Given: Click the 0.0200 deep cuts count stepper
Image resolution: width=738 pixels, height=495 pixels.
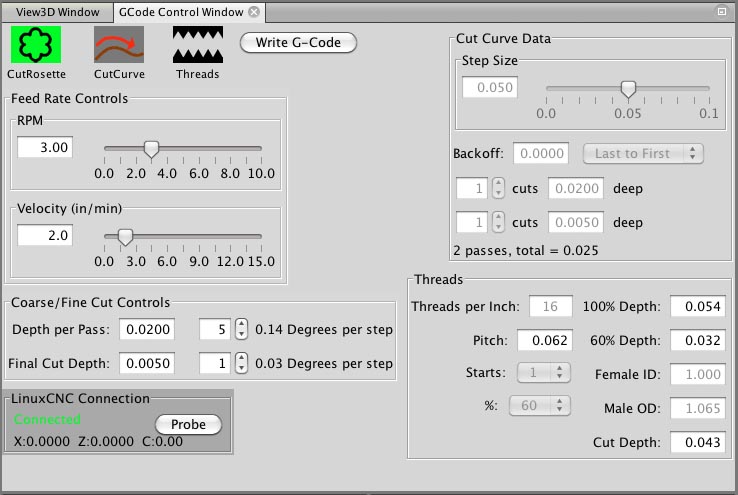Looking at the screenshot, I should coord(499,188).
